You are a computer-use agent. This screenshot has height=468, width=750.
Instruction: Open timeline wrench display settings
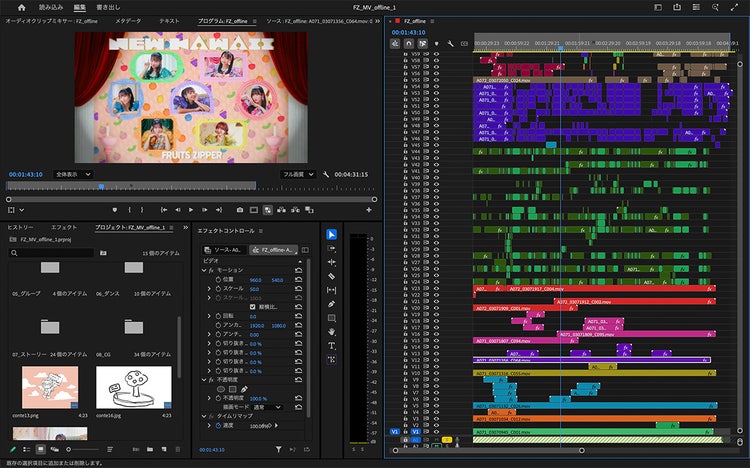451,43
